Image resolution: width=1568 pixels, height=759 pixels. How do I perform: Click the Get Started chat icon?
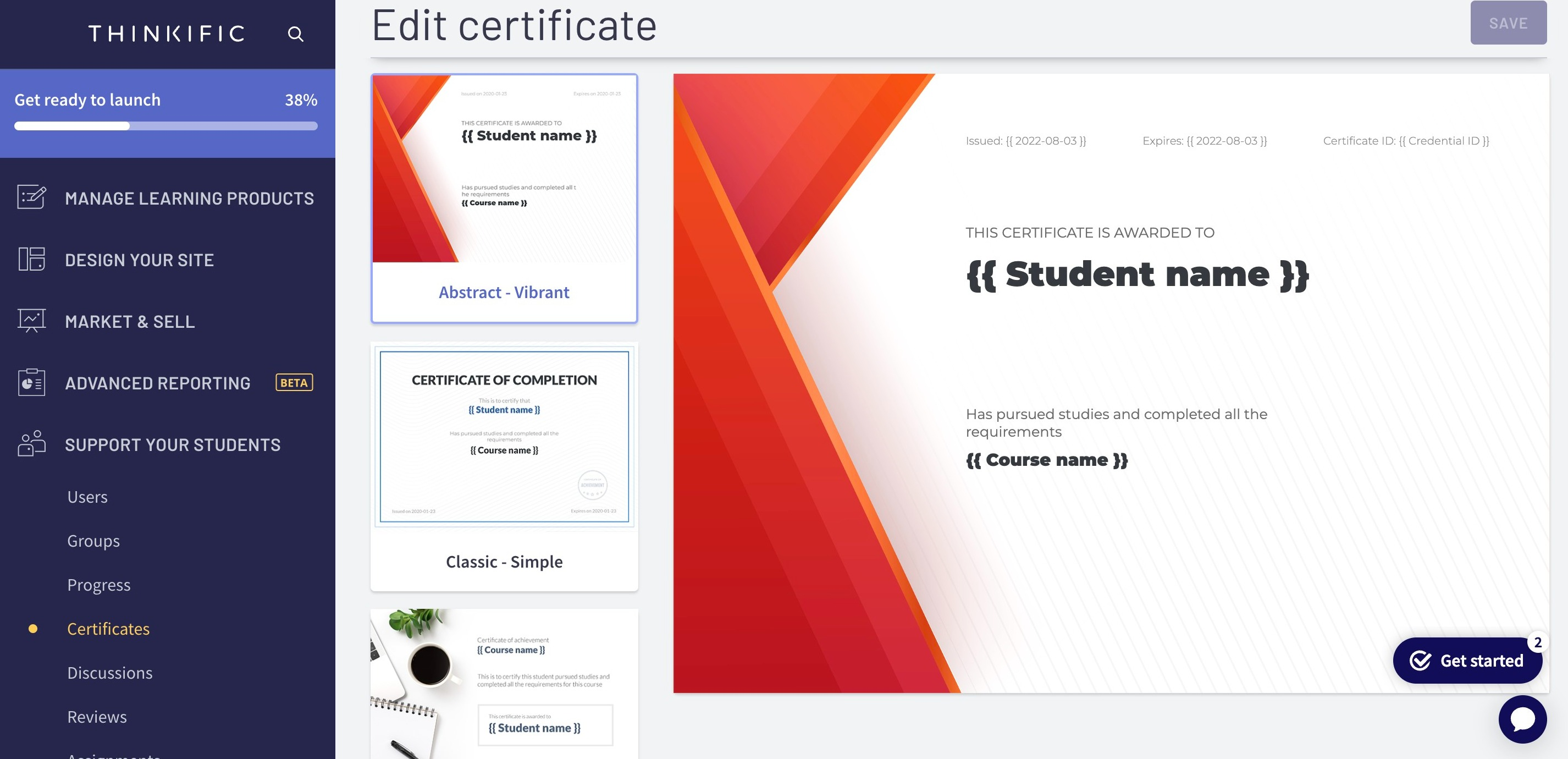point(1468,658)
